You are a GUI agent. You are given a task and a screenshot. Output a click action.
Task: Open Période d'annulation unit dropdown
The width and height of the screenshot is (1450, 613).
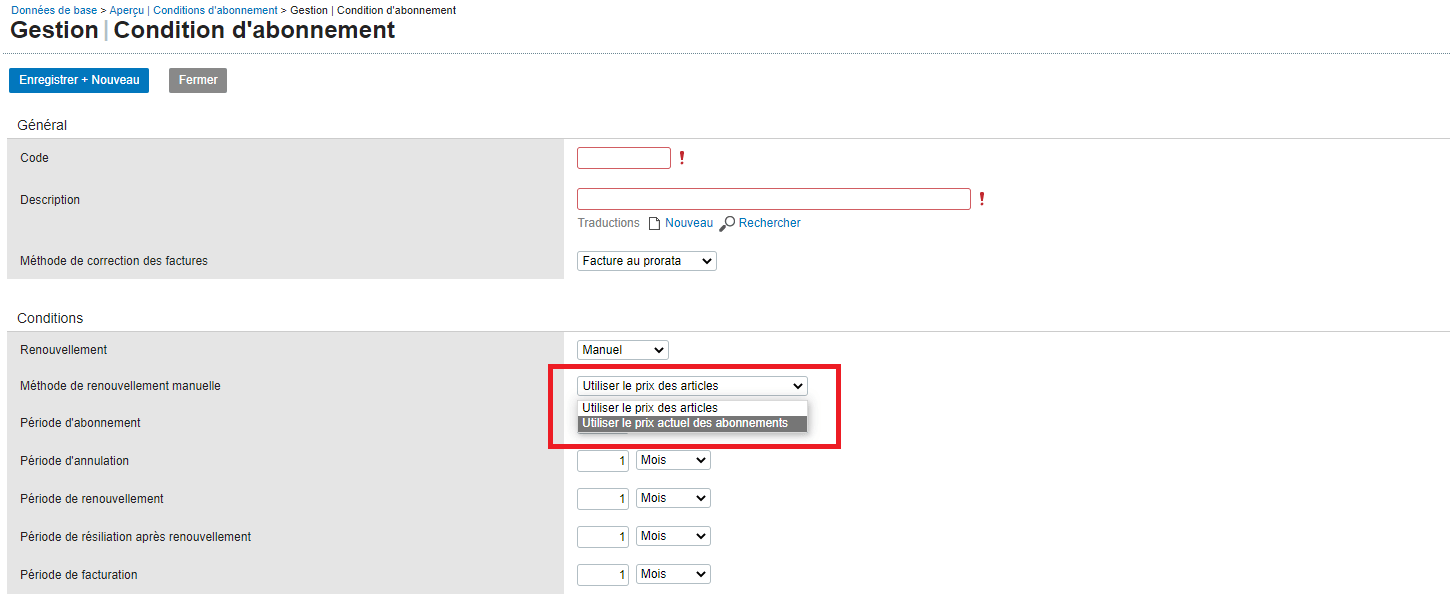(673, 460)
